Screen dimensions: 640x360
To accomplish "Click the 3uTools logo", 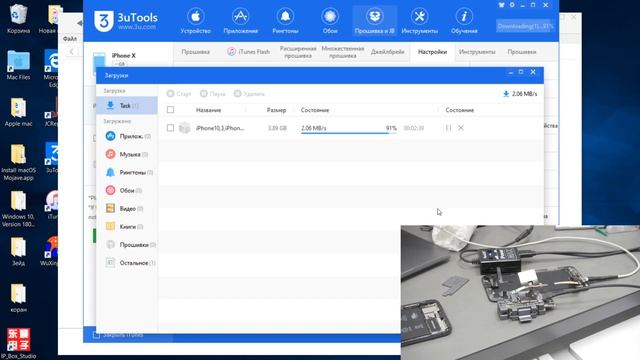I will (x=126, y=20).
